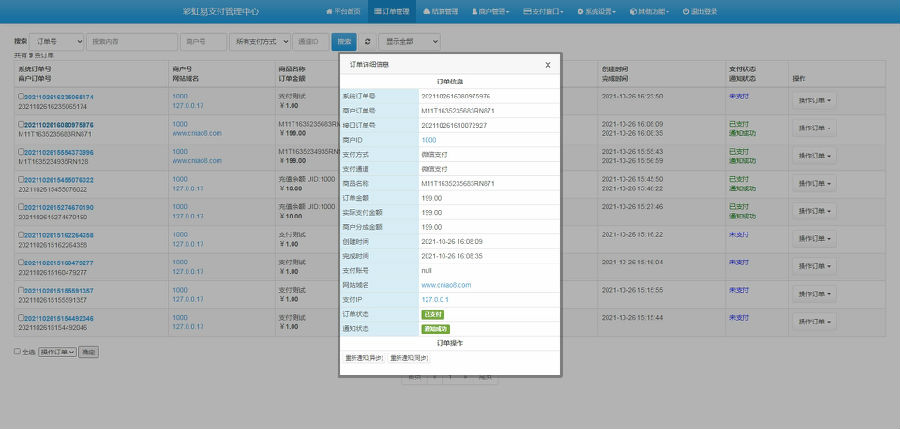Click 支付账号 value null in dialog
This screenshot has height=429, width=900.
[426, 270]
